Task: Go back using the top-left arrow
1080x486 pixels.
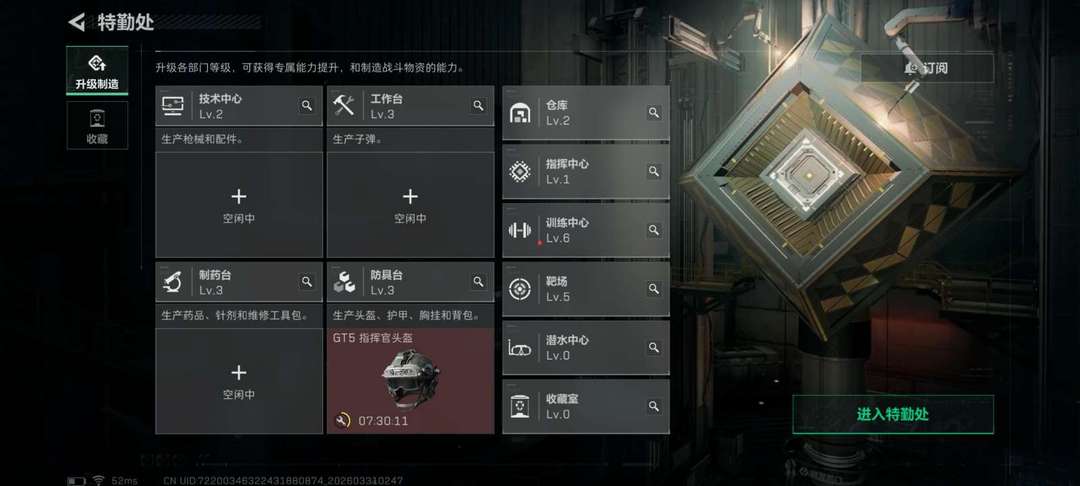Action: (76, 22)
